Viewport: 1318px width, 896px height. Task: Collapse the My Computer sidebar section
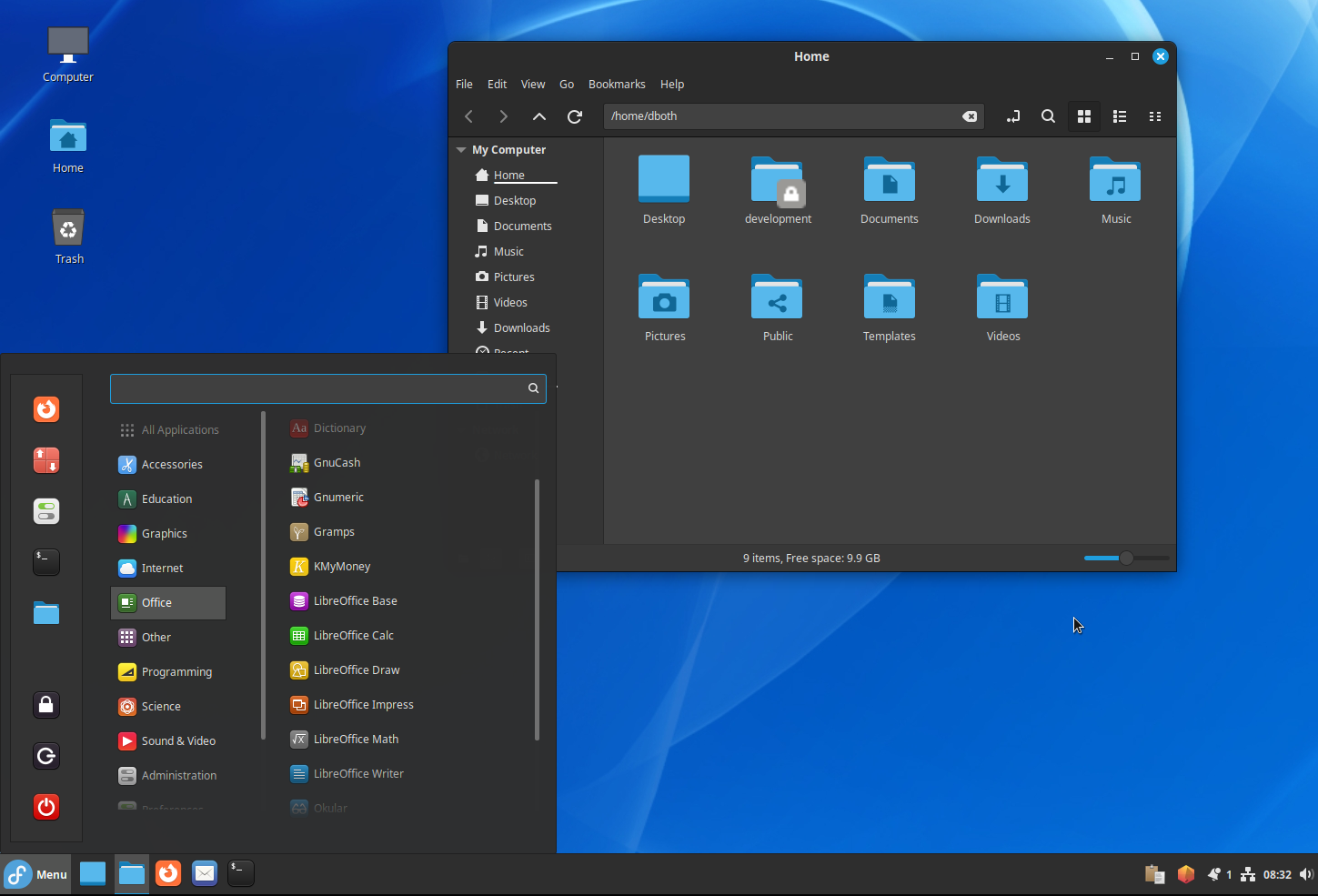click(461, 150)
